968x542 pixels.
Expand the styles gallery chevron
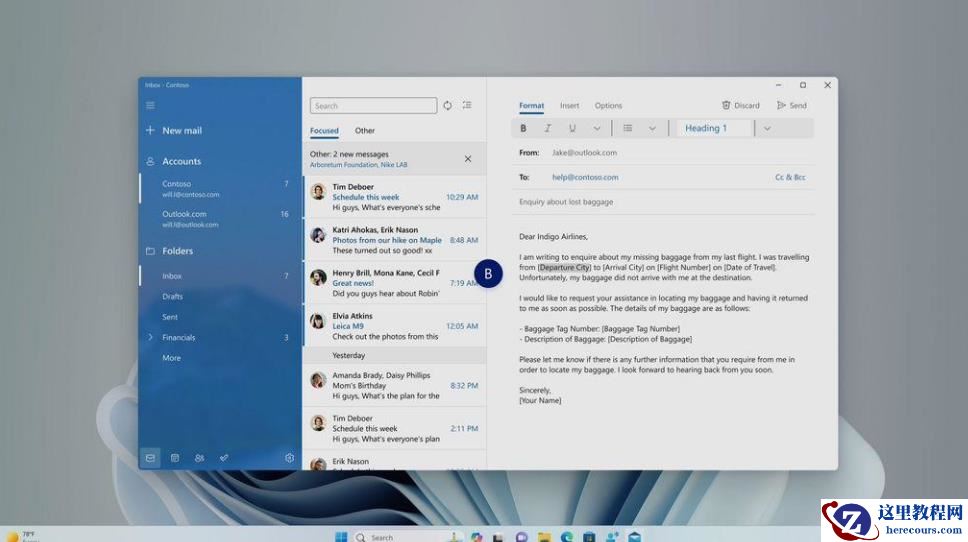(767, 128)
